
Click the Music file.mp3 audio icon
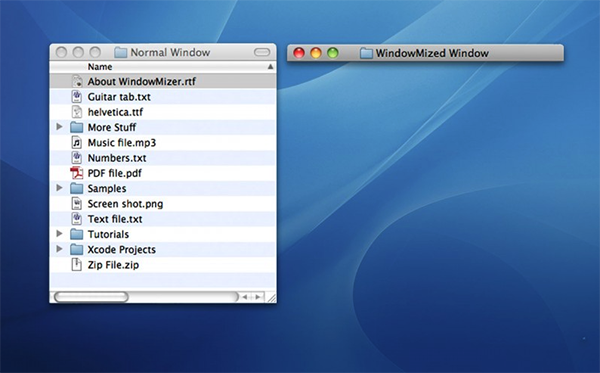pos(77,142)
